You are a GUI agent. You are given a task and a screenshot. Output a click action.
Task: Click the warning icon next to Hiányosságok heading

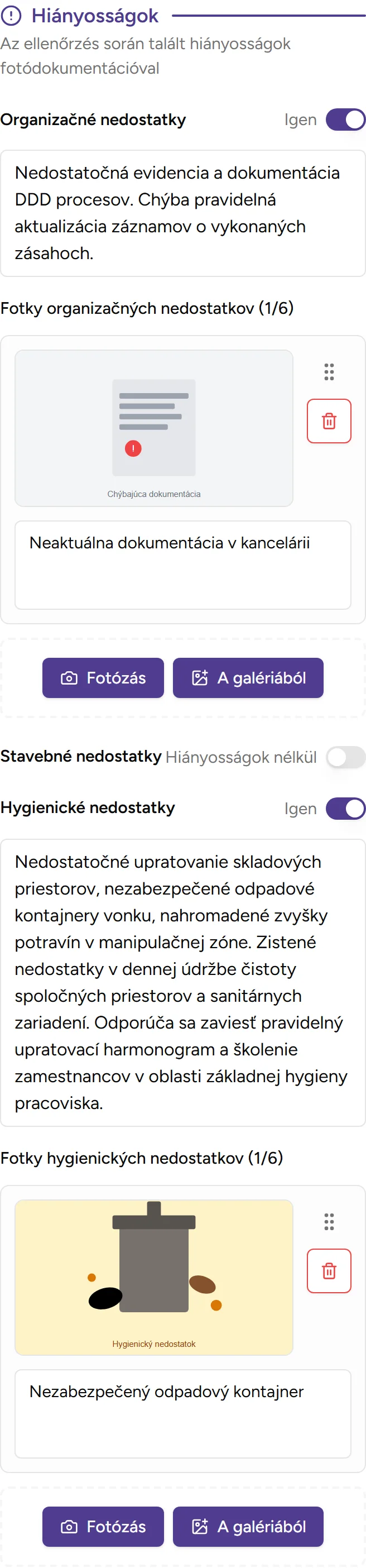(11, 16)
